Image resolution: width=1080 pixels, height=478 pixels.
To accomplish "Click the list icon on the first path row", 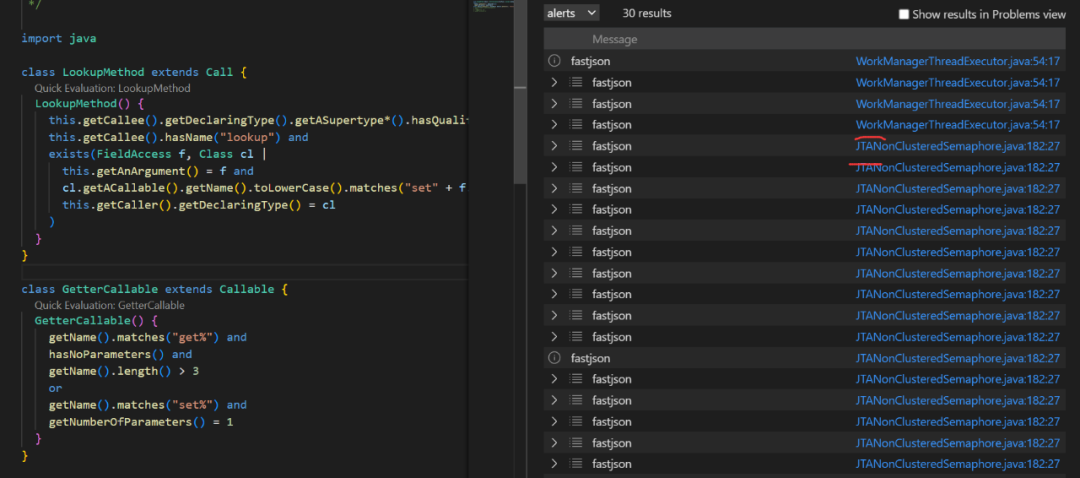I will pos(576,82).
